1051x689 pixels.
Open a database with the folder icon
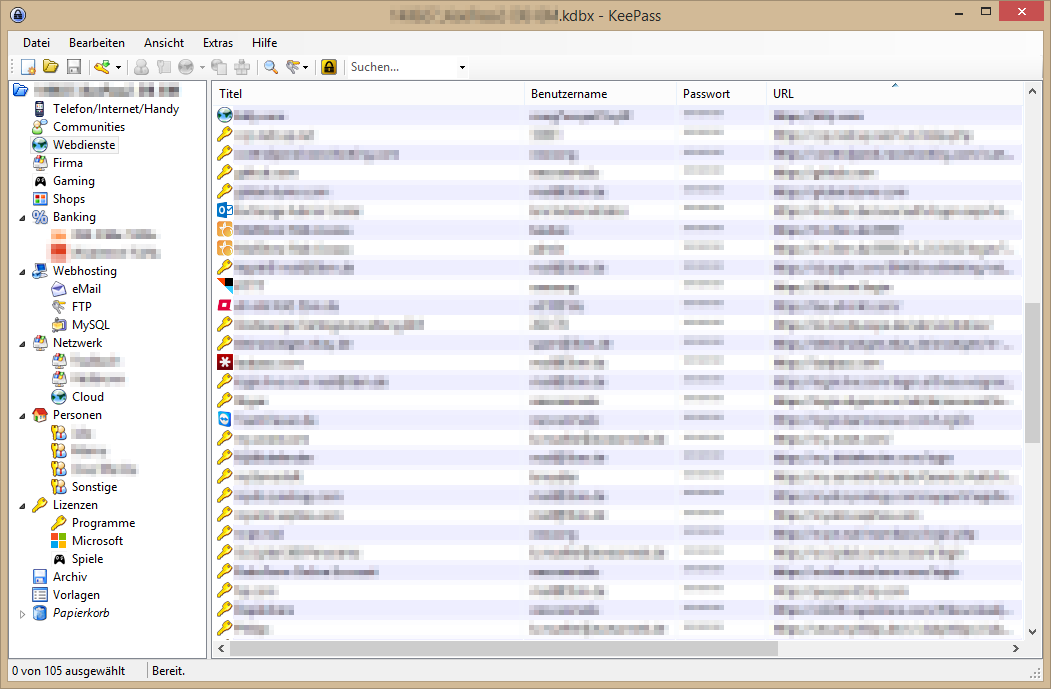click(51, 66)
